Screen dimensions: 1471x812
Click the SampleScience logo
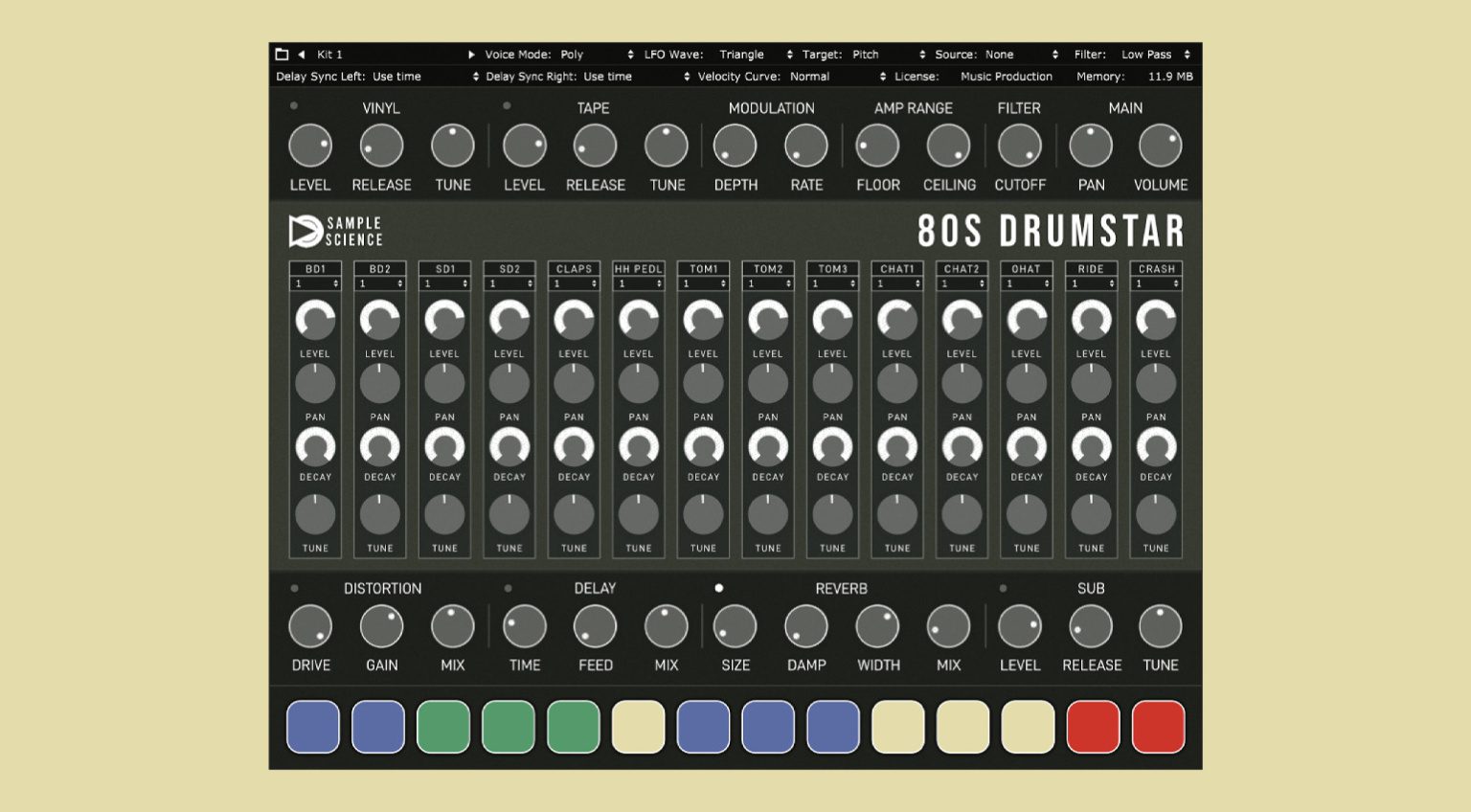coord(332,230)
